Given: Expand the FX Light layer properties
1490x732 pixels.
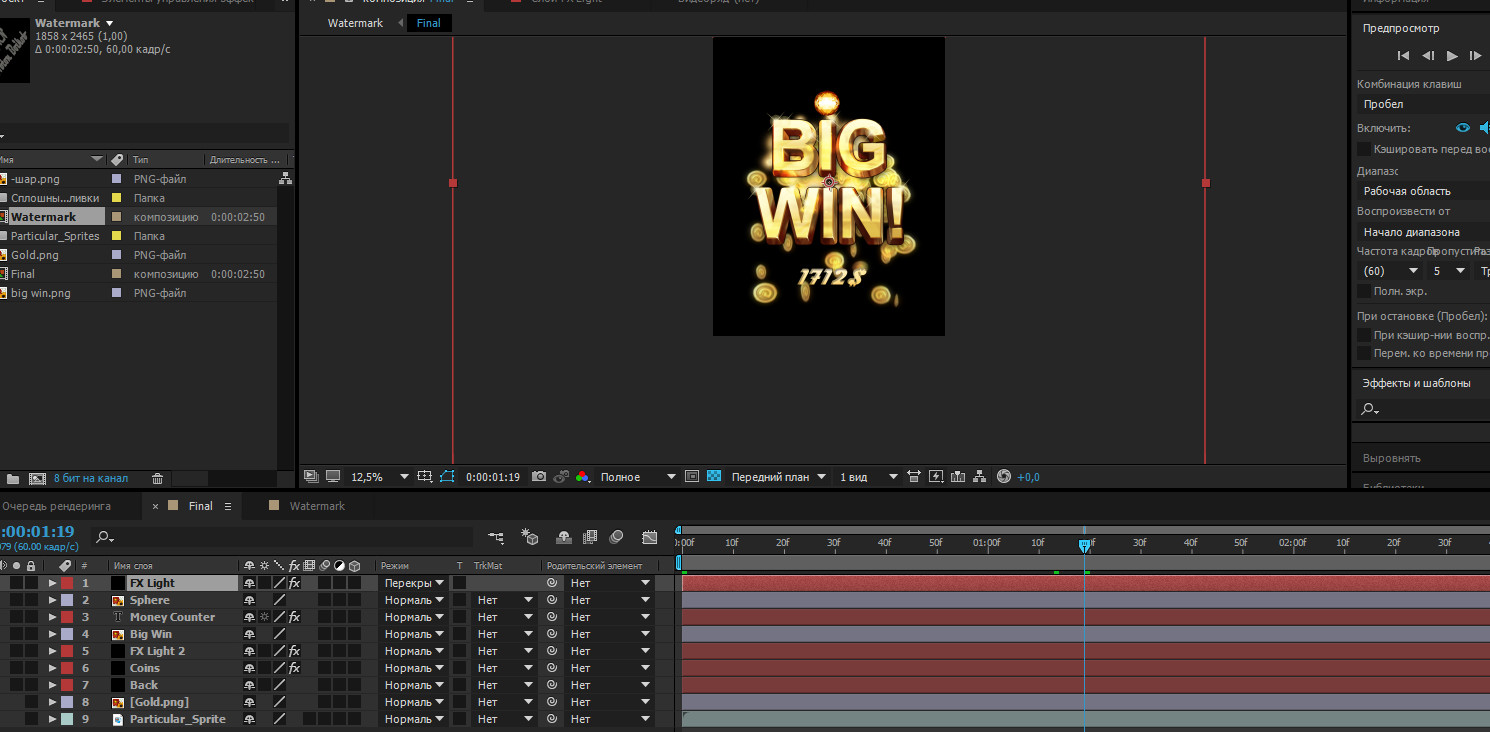Looking at the screenshot, I should [x=53, y=583].
